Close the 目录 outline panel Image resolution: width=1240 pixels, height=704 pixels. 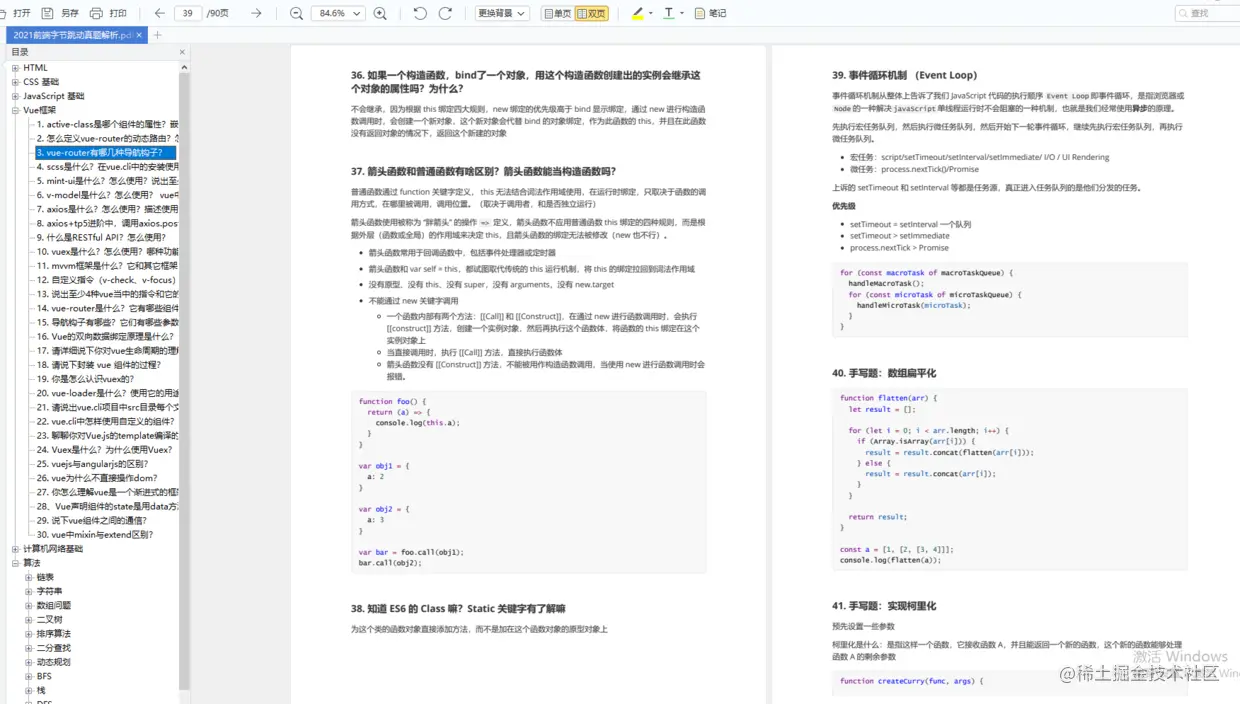(x=182, y=52)
